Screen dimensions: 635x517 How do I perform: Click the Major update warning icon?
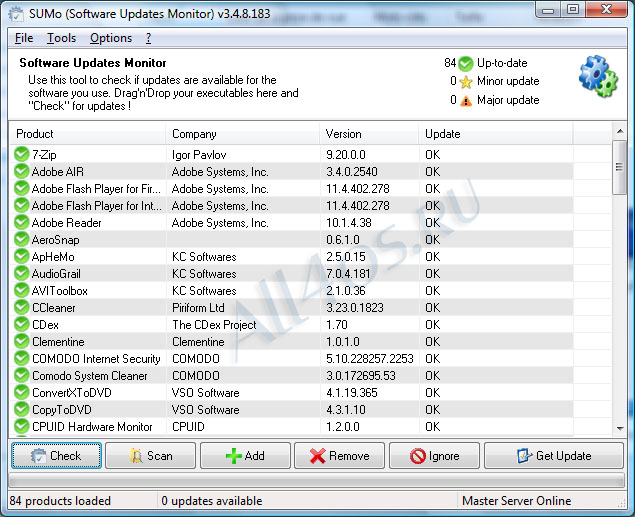(x=466, y=100)
